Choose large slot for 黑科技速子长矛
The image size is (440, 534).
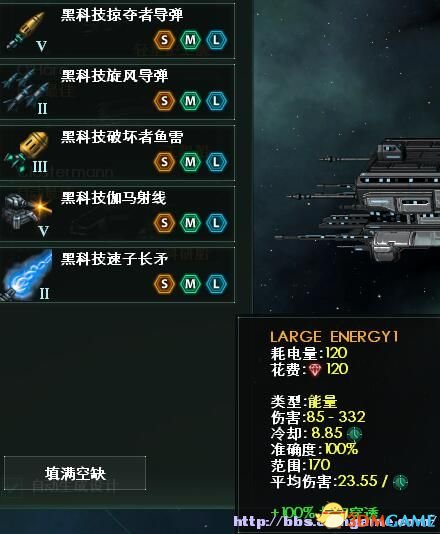point(216,284)
